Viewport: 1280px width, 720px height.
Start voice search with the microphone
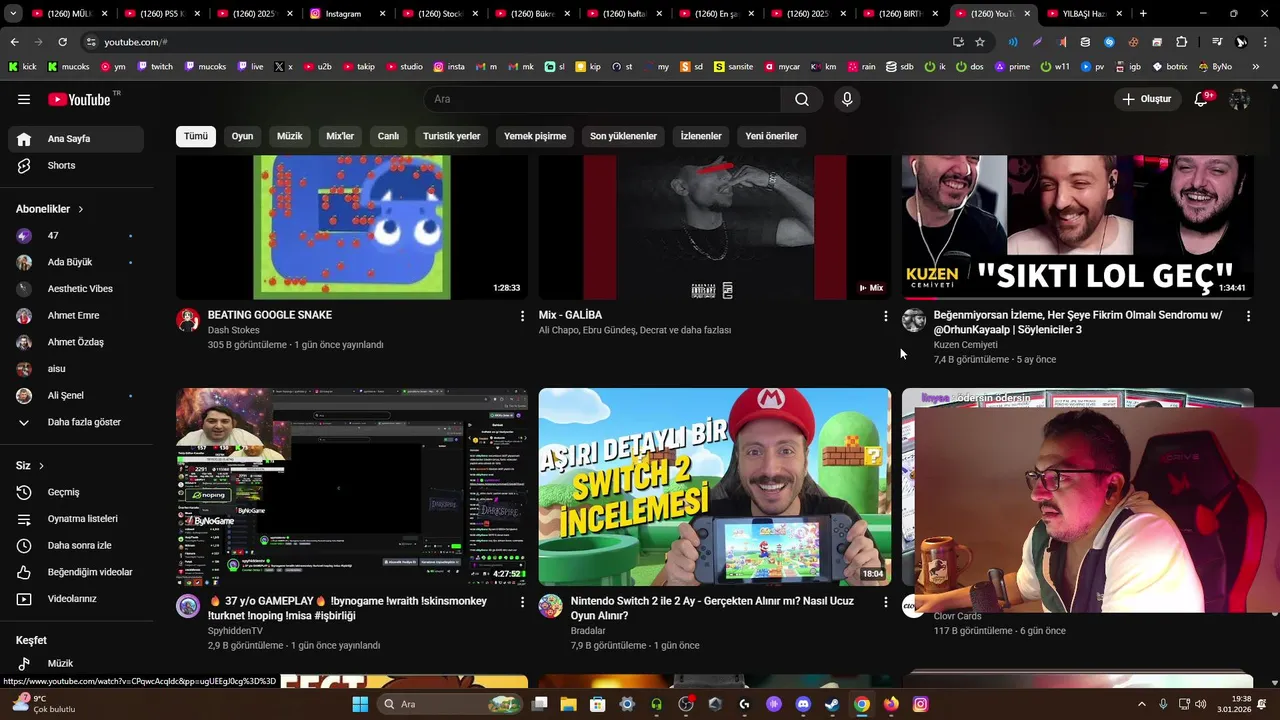[x=847, y=99]
